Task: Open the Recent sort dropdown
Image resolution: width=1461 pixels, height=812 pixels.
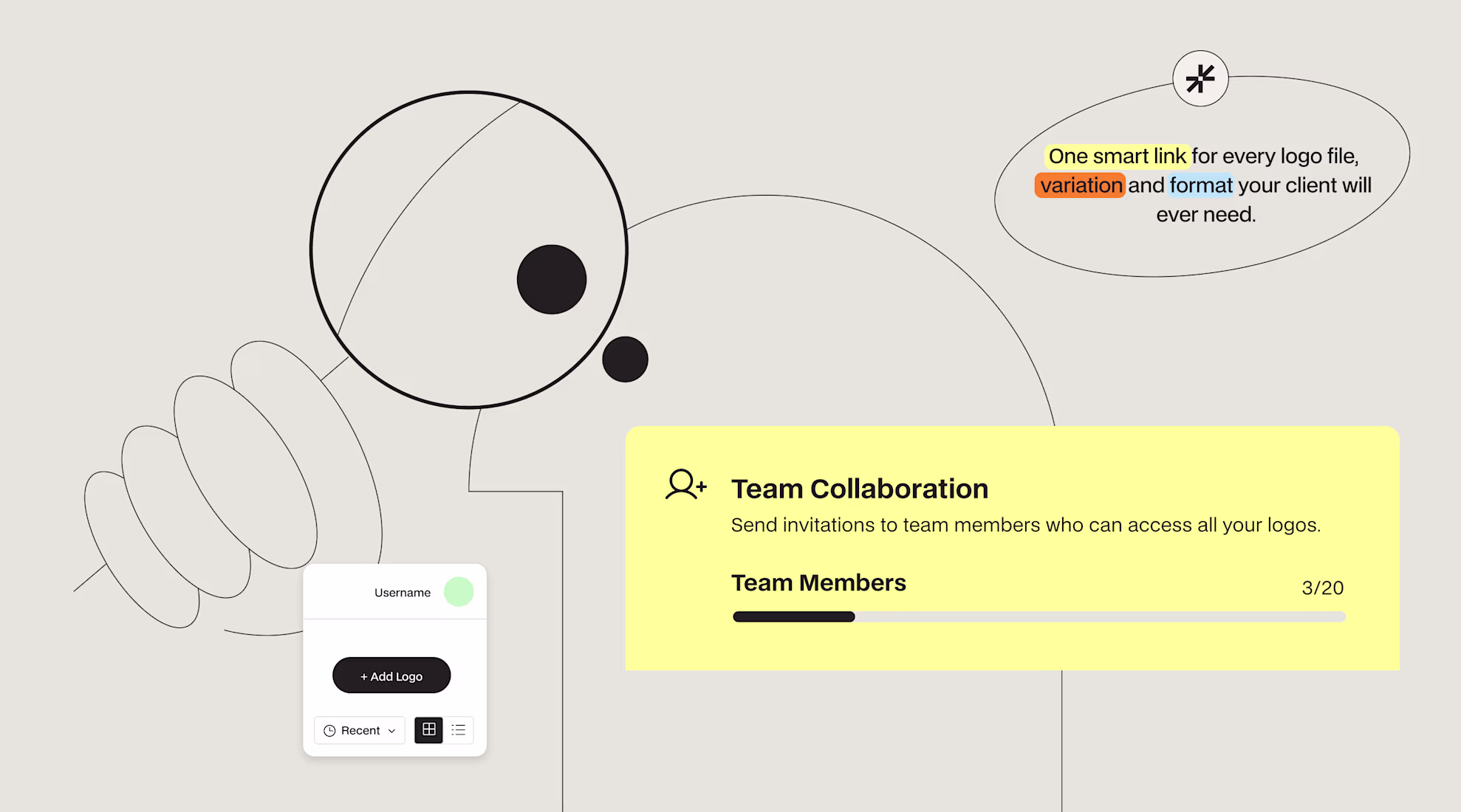Action: (360, 730)
